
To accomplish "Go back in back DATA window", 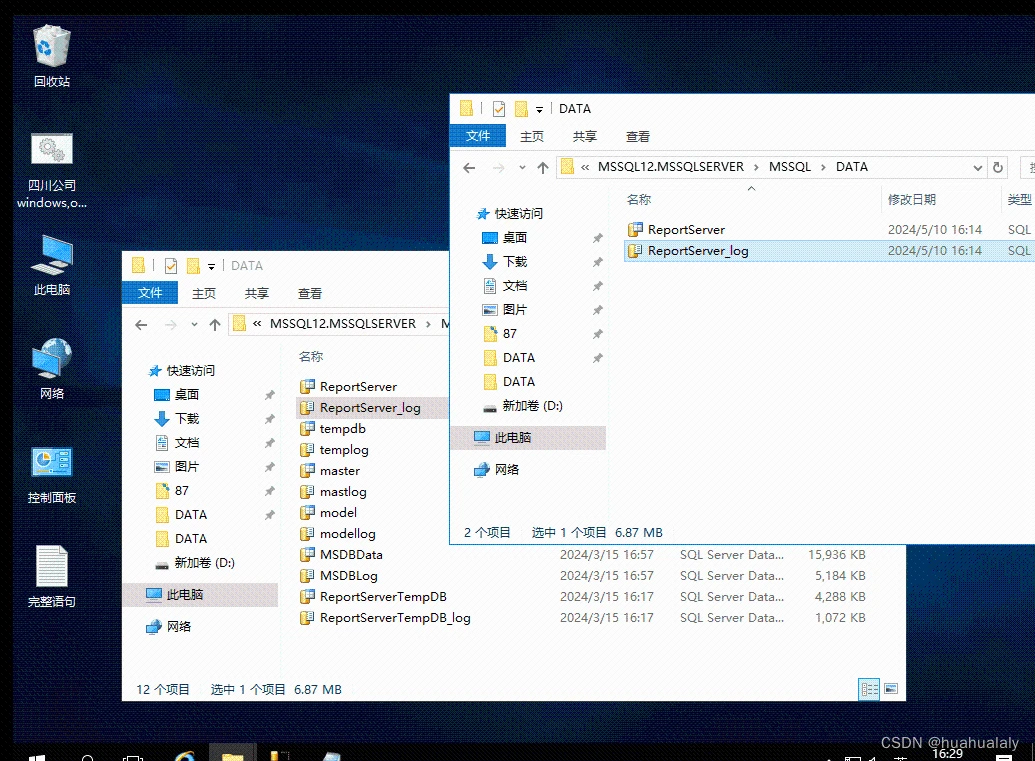I will [x=141, y=325].
